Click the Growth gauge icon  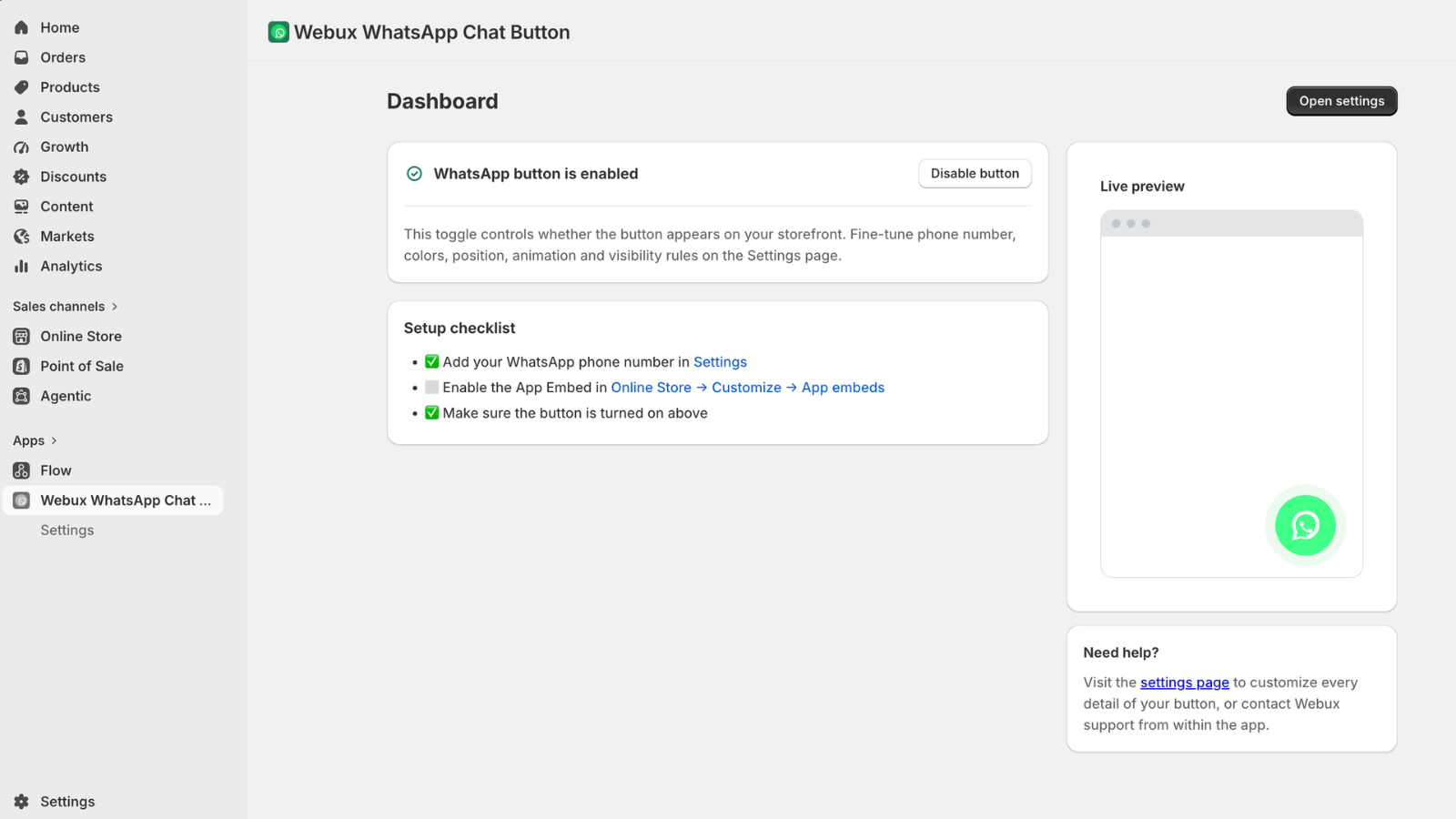tap(22, 147)
